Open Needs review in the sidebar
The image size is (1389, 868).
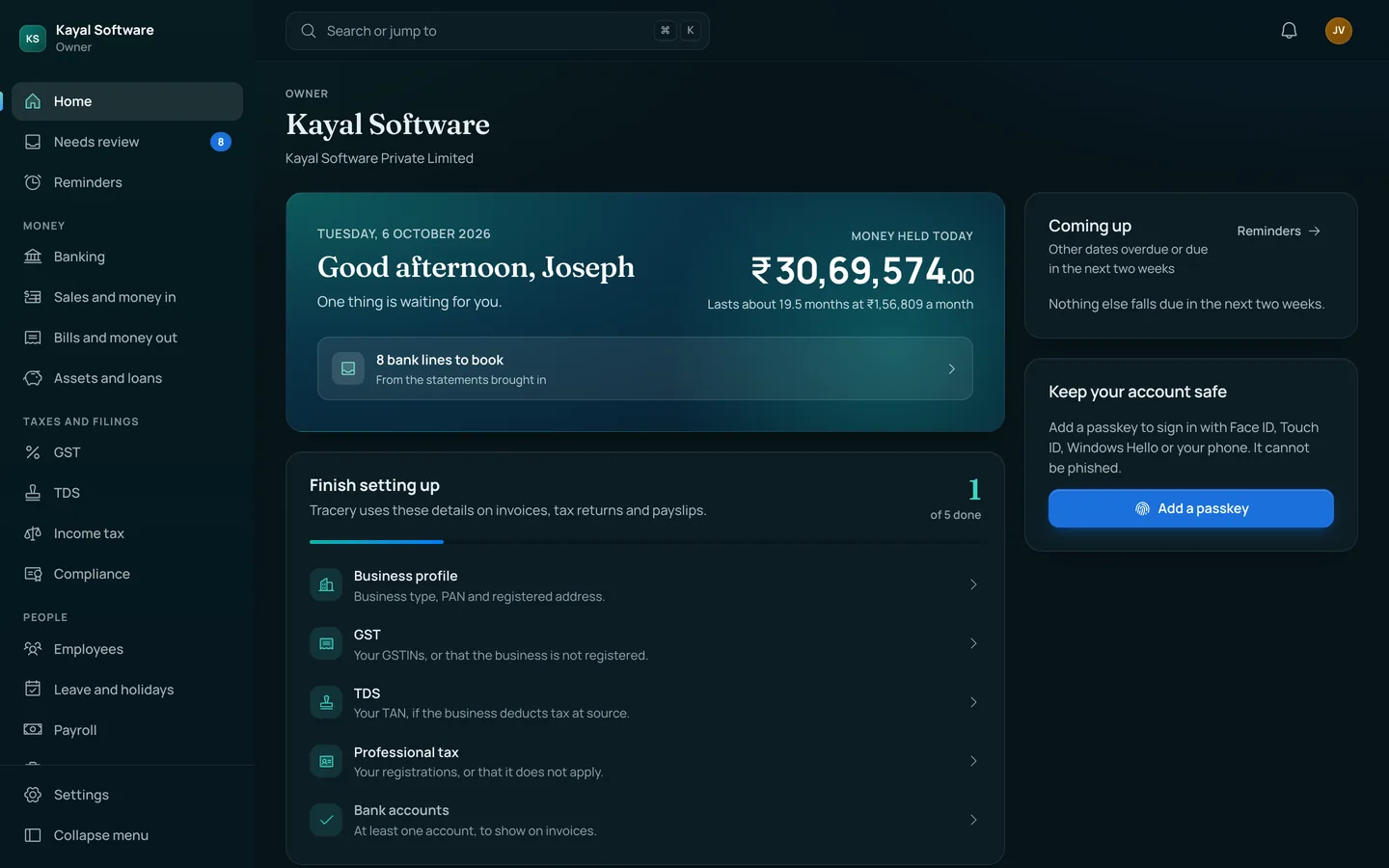tap(127, 142)
